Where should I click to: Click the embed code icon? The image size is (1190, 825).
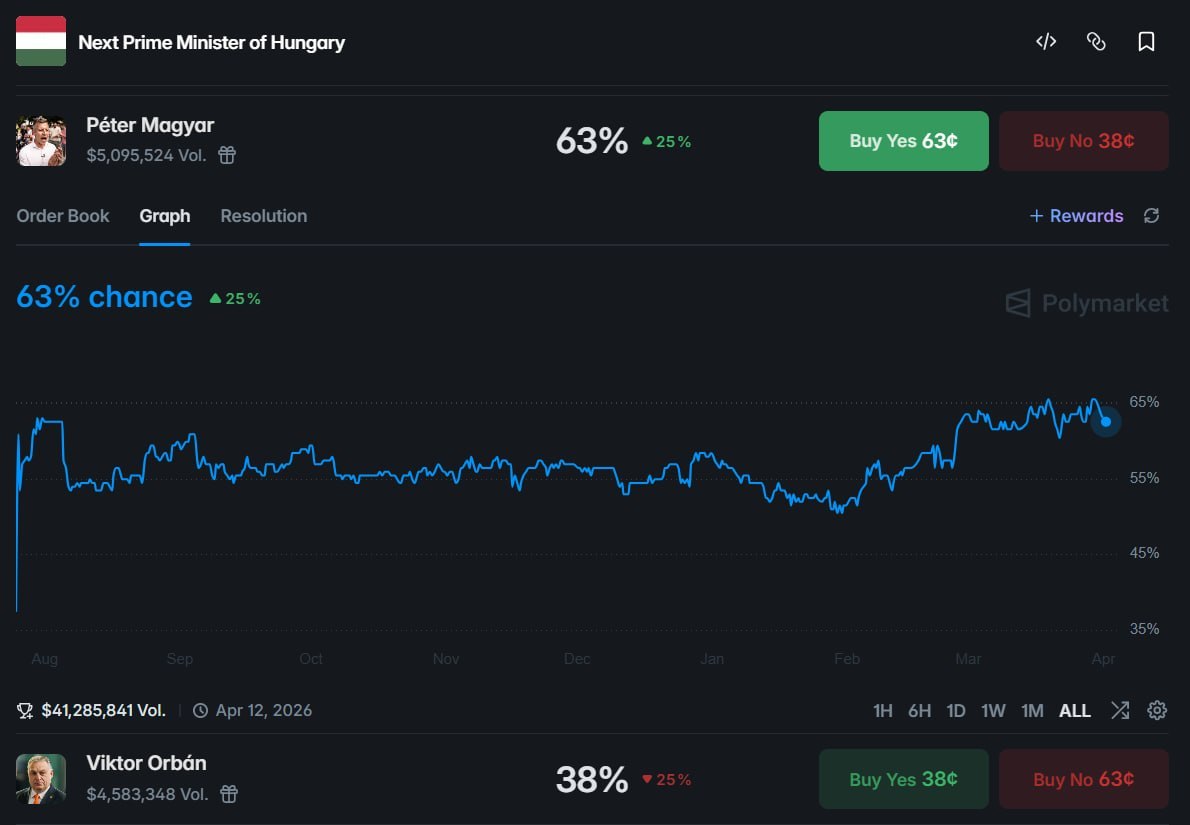(x=1046, y=42)
